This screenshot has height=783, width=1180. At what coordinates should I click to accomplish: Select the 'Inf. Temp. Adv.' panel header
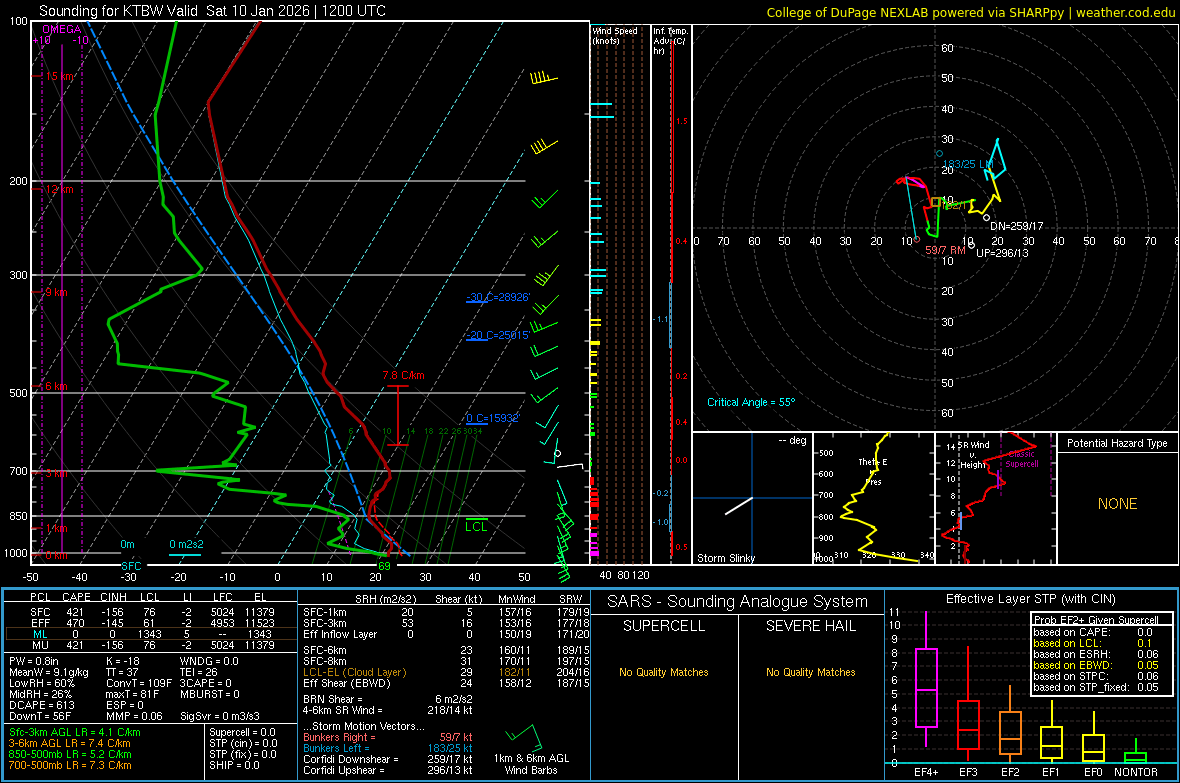pos(670,41)
